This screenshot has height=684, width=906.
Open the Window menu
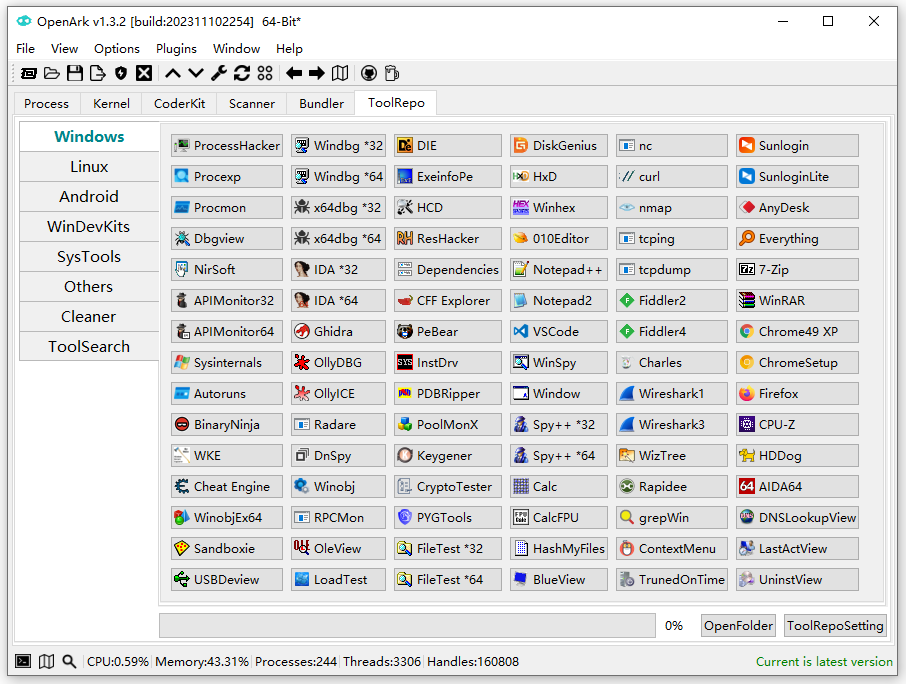point(236,49)
